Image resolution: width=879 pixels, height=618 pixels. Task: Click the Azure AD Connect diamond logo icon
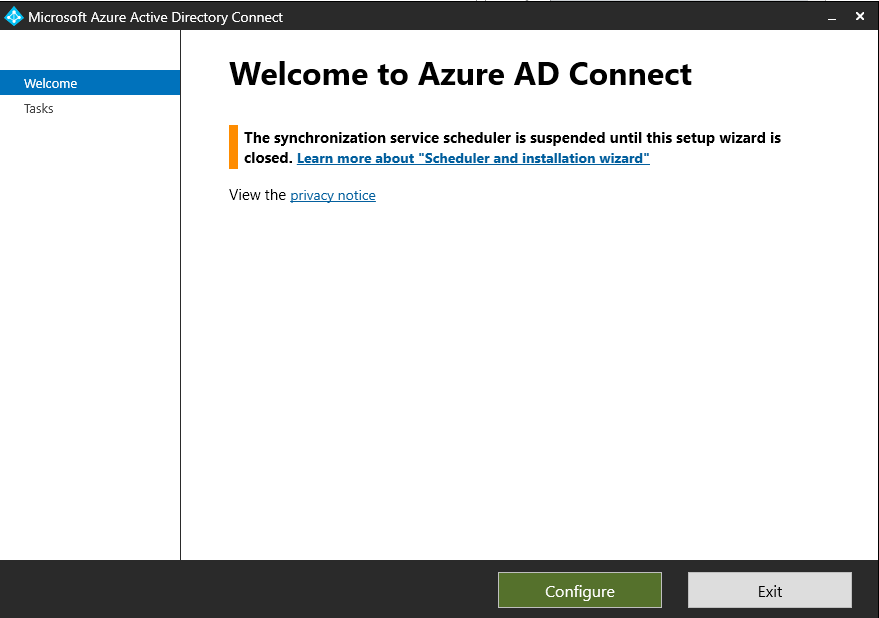(13, 16)
